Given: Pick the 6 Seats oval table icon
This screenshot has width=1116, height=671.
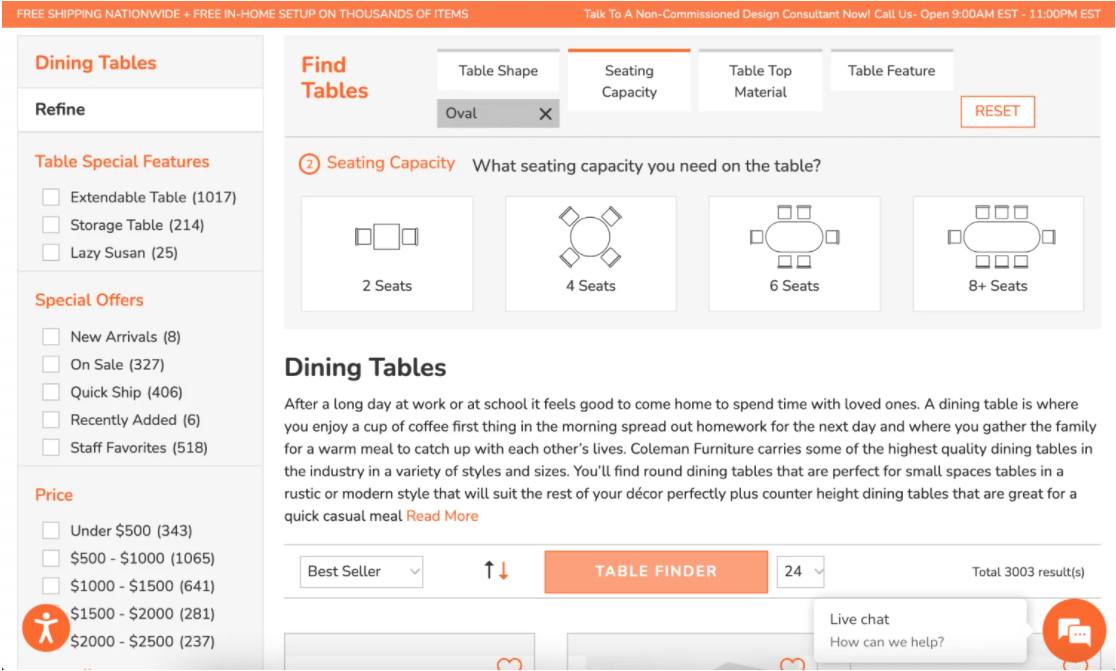Looking at the screenshot, I should (794, 238).
